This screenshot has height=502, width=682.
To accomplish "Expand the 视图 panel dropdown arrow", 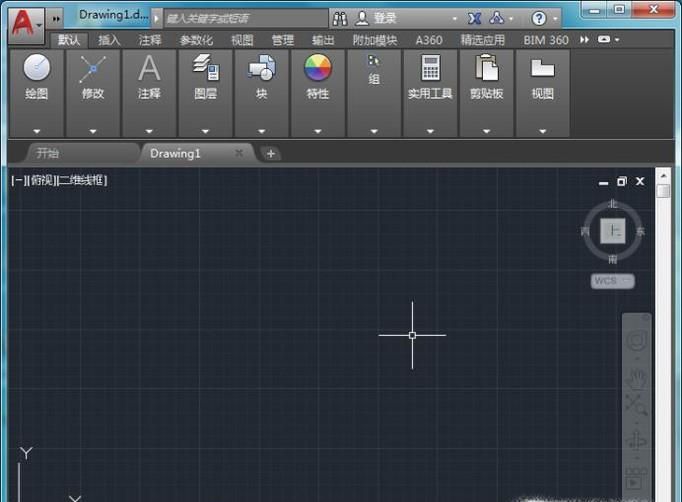I will click(542, 131).
